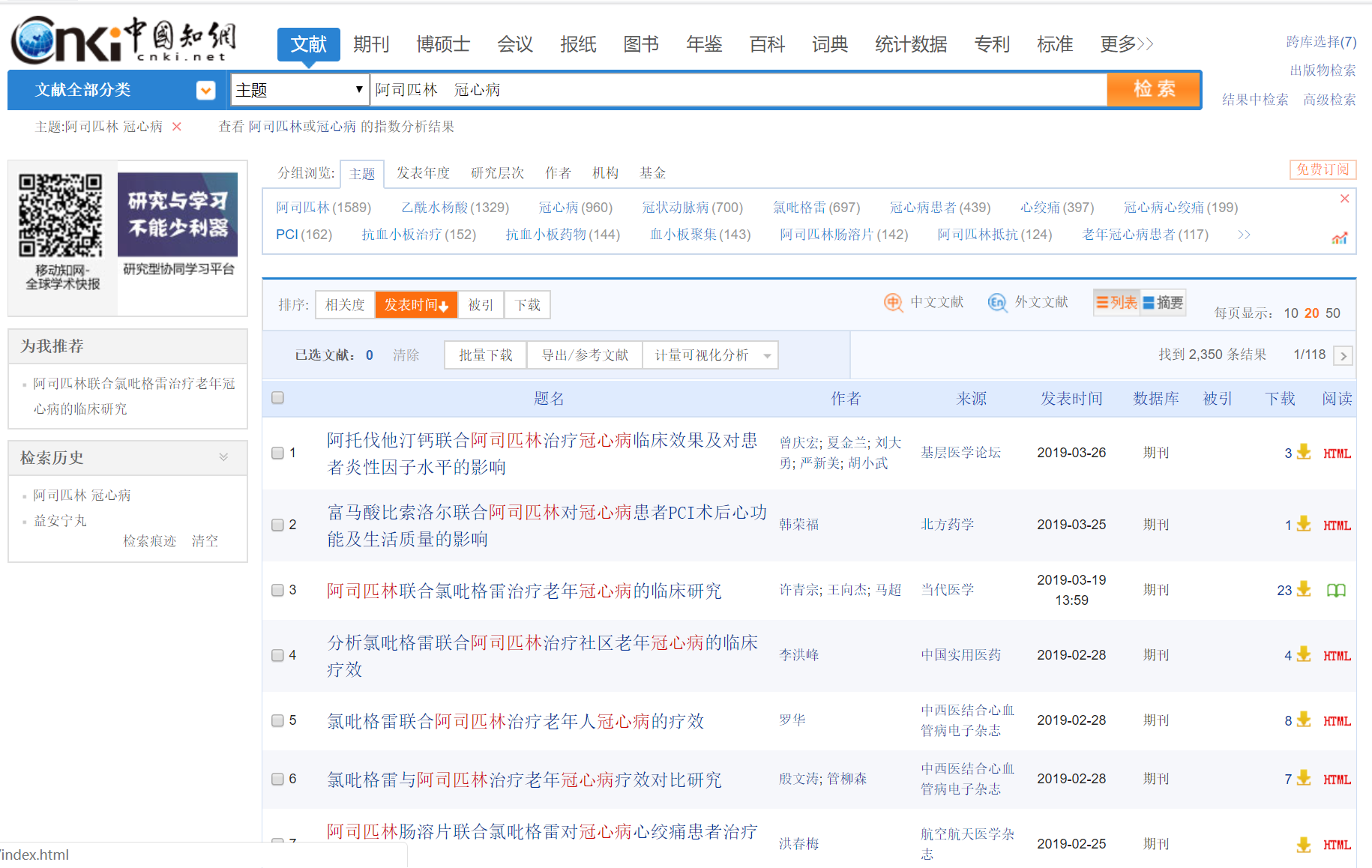Screen dimensions: 1372x868
Task: Click the 中文文献 Chinese literature icon
Action: [x=893, y=302]
